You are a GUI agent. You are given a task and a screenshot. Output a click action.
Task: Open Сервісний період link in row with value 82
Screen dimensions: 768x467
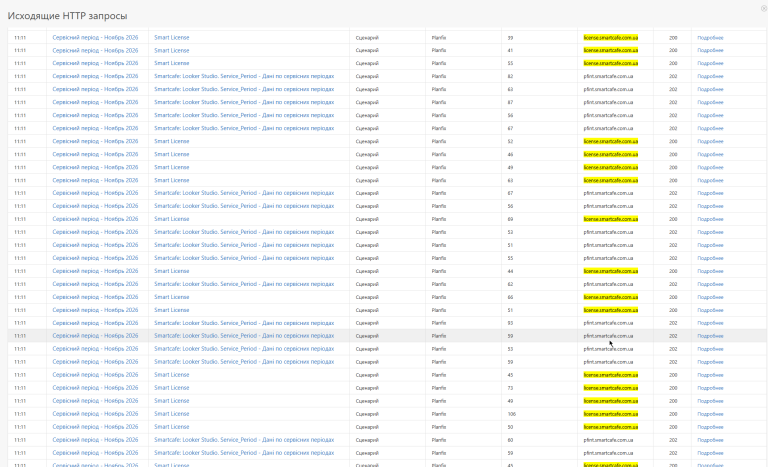point(95,76)
